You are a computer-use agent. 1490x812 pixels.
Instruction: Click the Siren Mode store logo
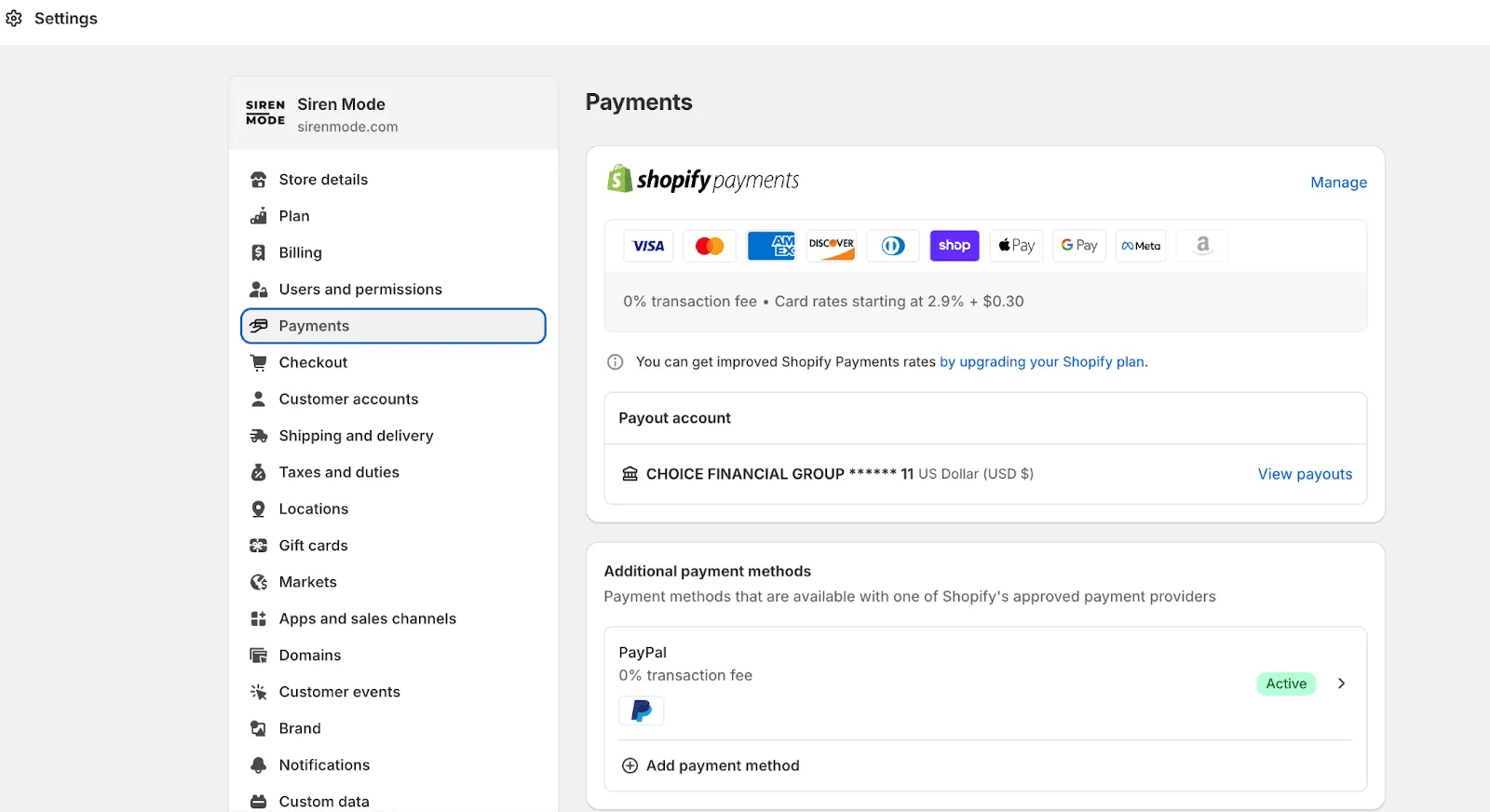265,113
